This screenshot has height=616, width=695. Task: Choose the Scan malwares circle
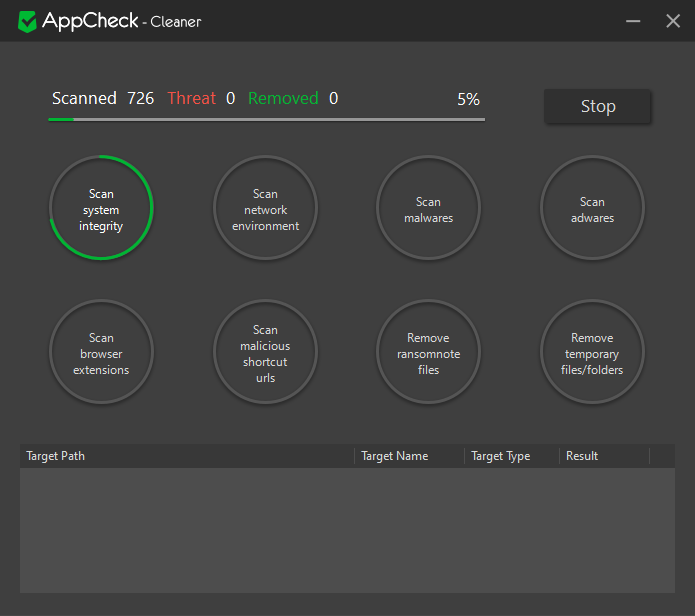tap(429, 207)
